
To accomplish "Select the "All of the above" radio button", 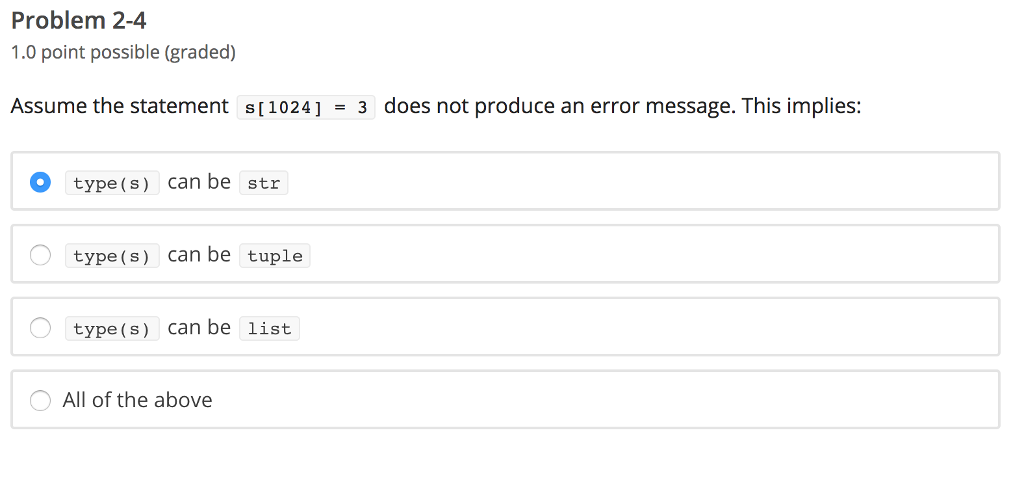I will tap(40, 400).
